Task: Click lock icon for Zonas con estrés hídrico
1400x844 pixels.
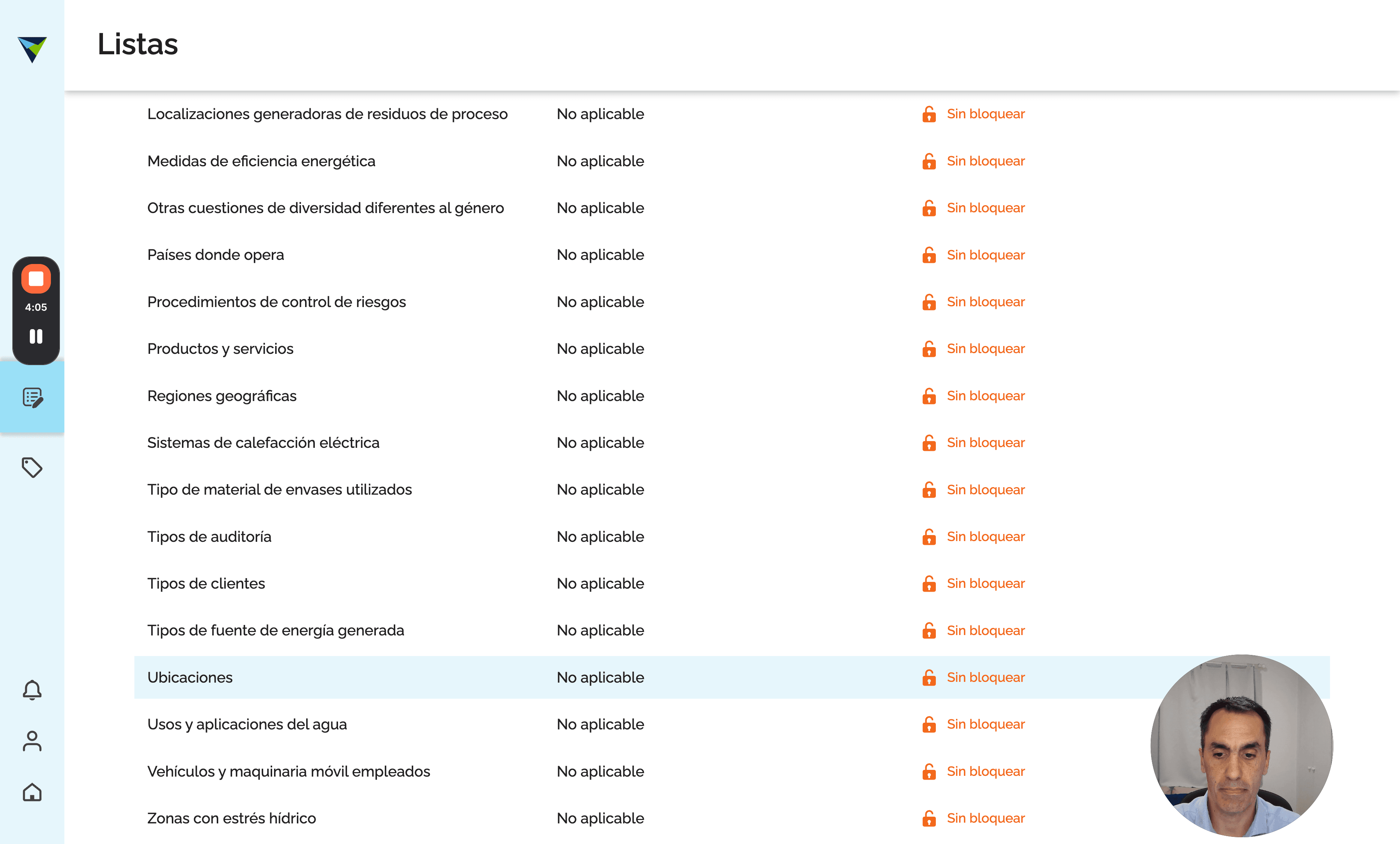Action: [x=929, y=818]
